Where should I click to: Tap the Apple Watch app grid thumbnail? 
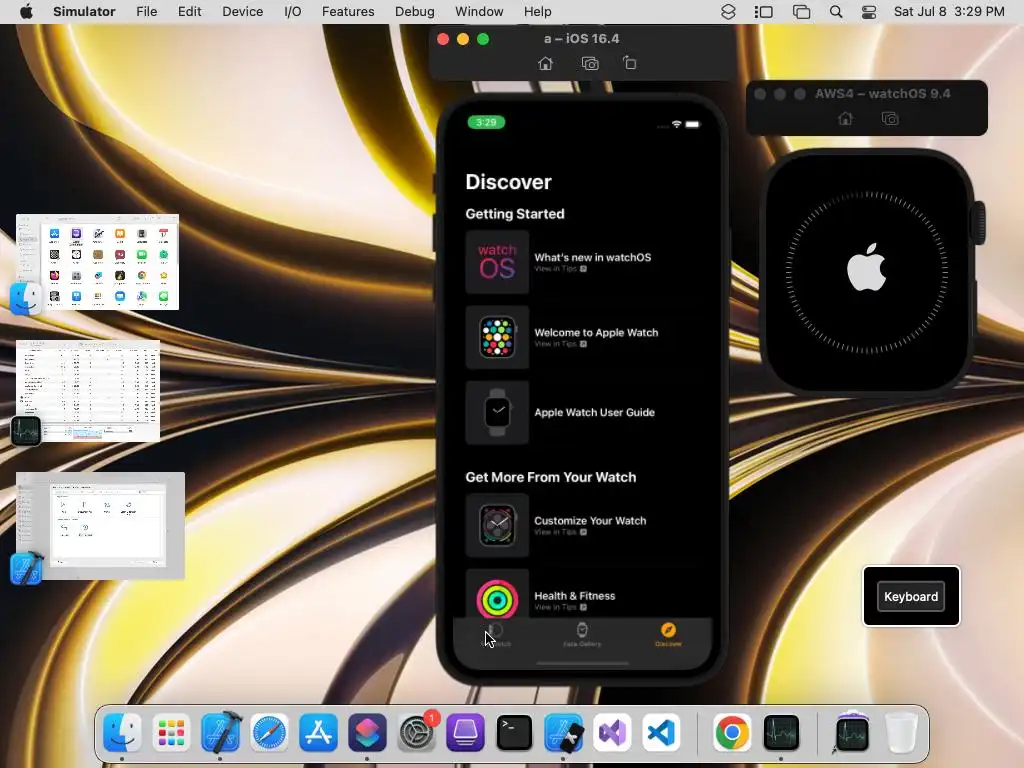[x=497, y=337]
